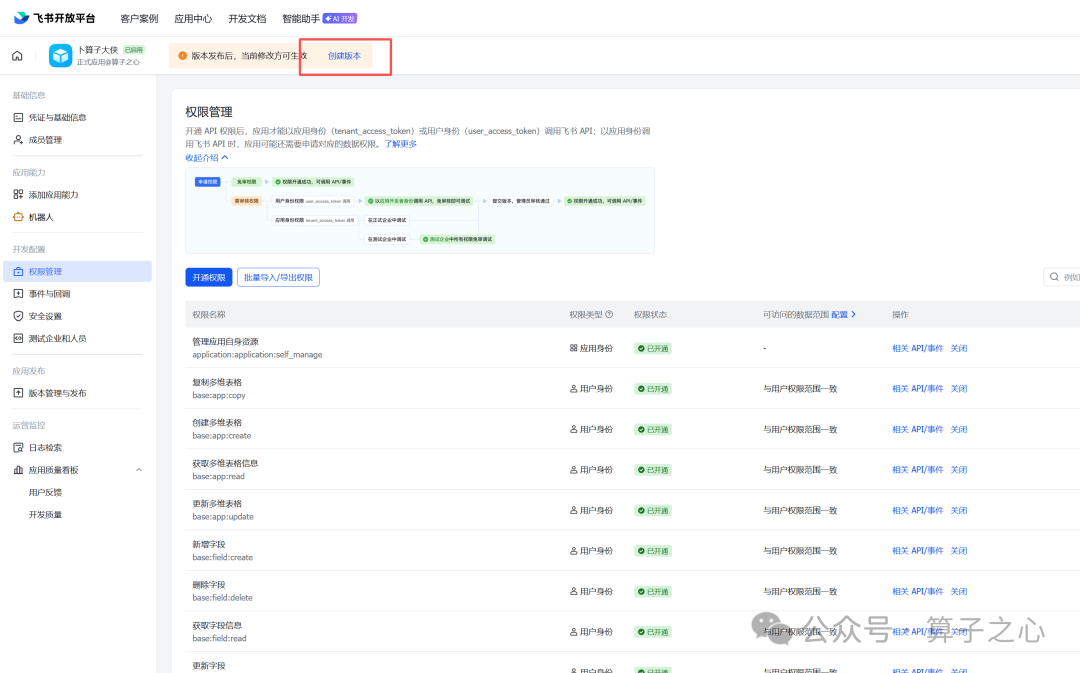The image size is (1080, 673).
Task: Click 关闭 for base:app:update
Action: (x=959, y=510)
